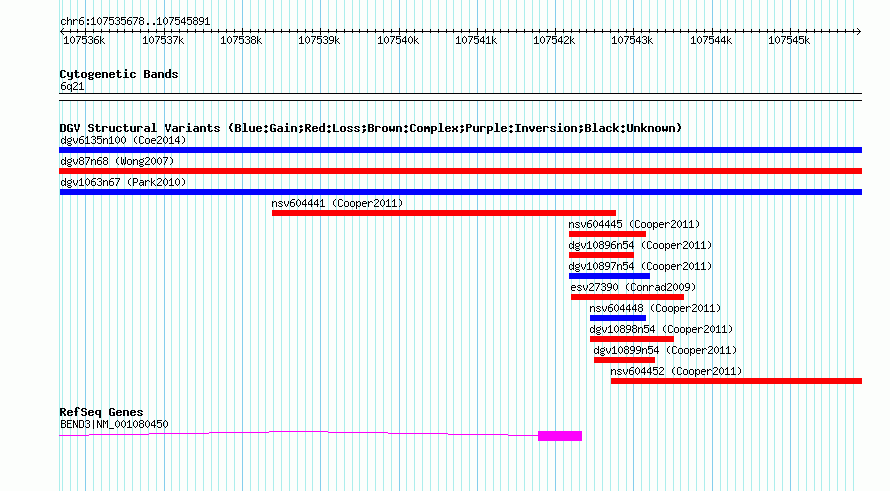Viewport: 890px width, 491px height.
Task: Click the dgv10899n54 red variant bar
Action: click(624, 360)
